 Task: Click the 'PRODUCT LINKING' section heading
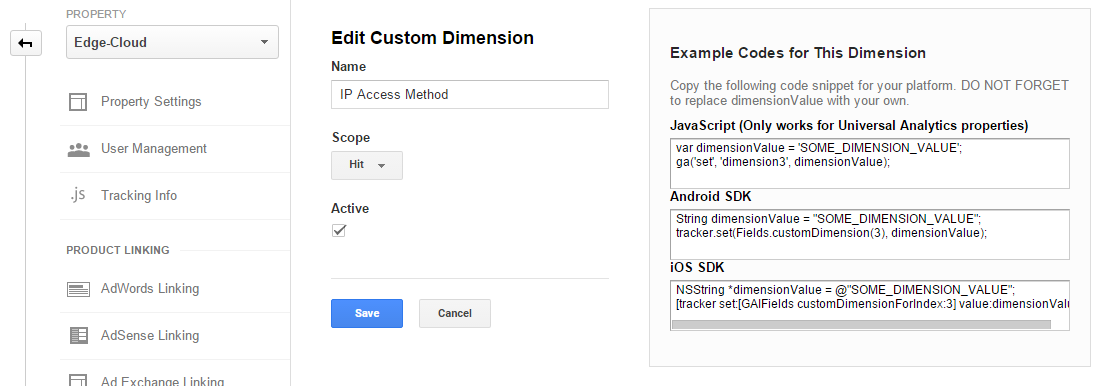tap(118, 250)
